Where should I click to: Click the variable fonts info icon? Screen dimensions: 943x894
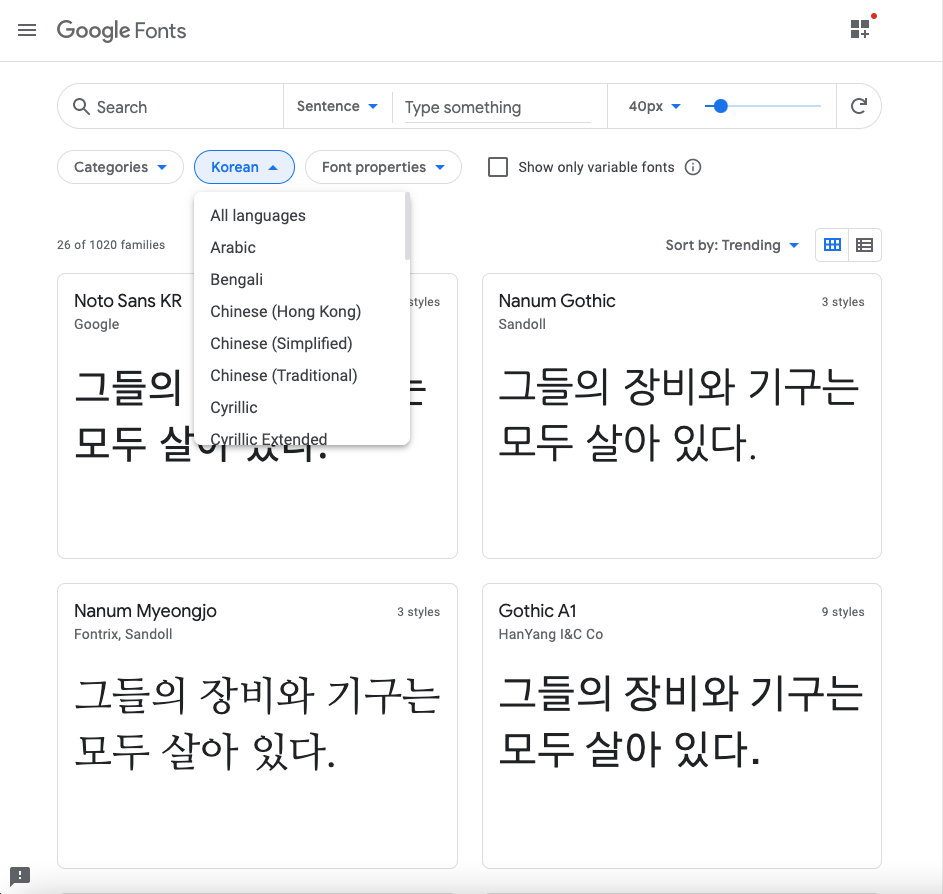[x=693, y=167]
